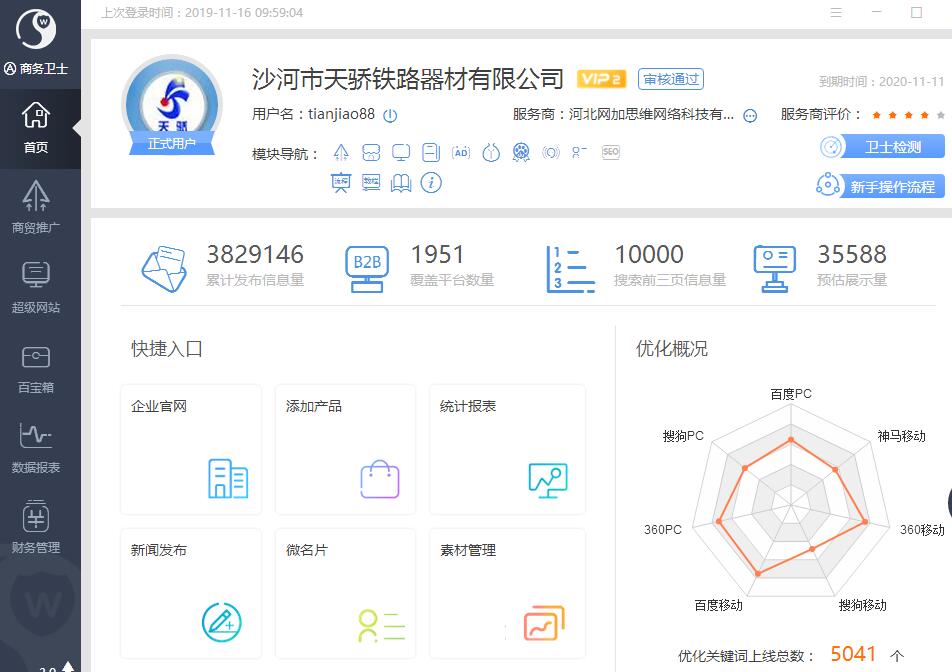Click the display board icon for 预估展示量

click(x=774, y=269)
